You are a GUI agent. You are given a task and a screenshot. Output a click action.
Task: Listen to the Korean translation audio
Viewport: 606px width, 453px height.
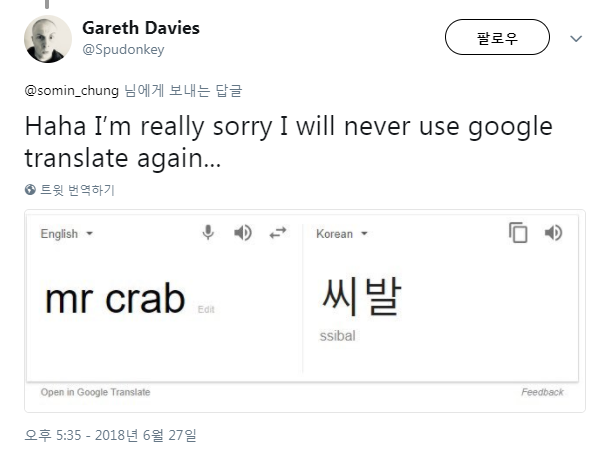click(553, 233)
